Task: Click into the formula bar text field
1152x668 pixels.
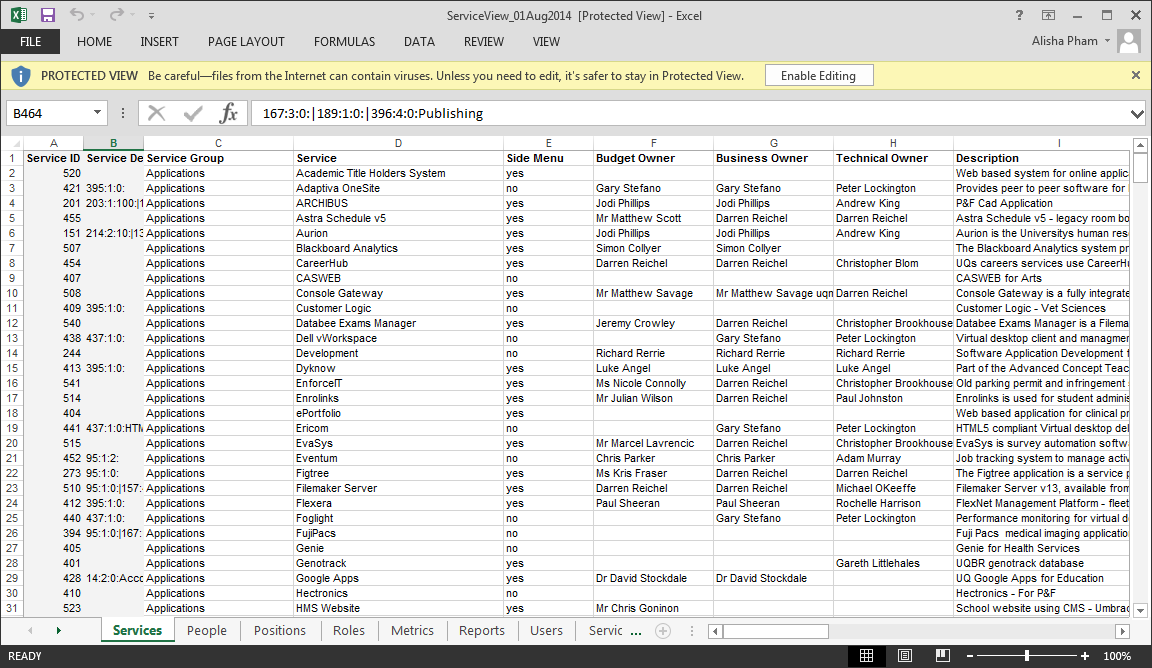Action: coord(689,113)
